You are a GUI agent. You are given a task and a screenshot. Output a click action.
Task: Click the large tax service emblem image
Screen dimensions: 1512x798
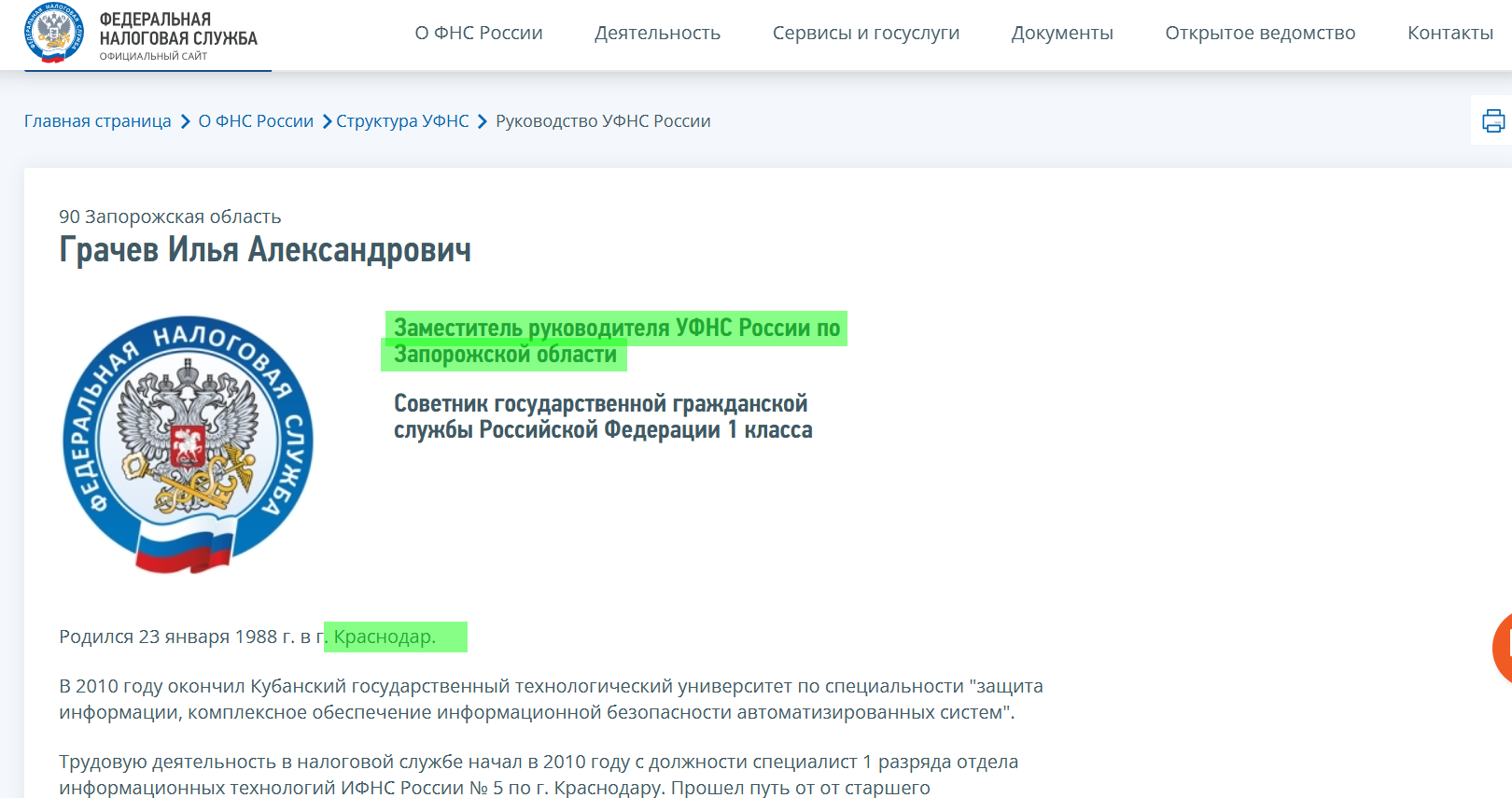188,444
